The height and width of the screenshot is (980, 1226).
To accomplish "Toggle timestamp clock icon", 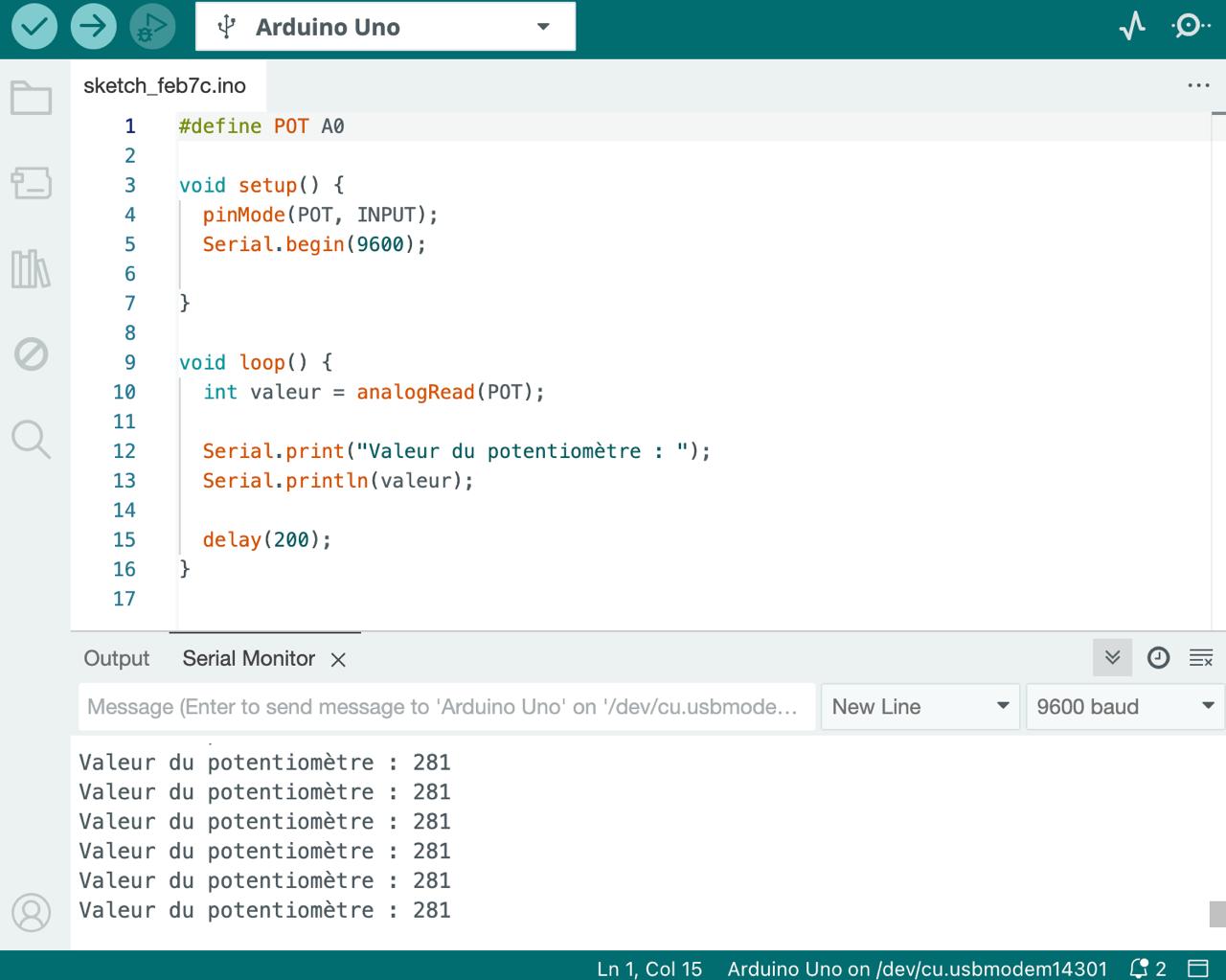I will 1158,657.
